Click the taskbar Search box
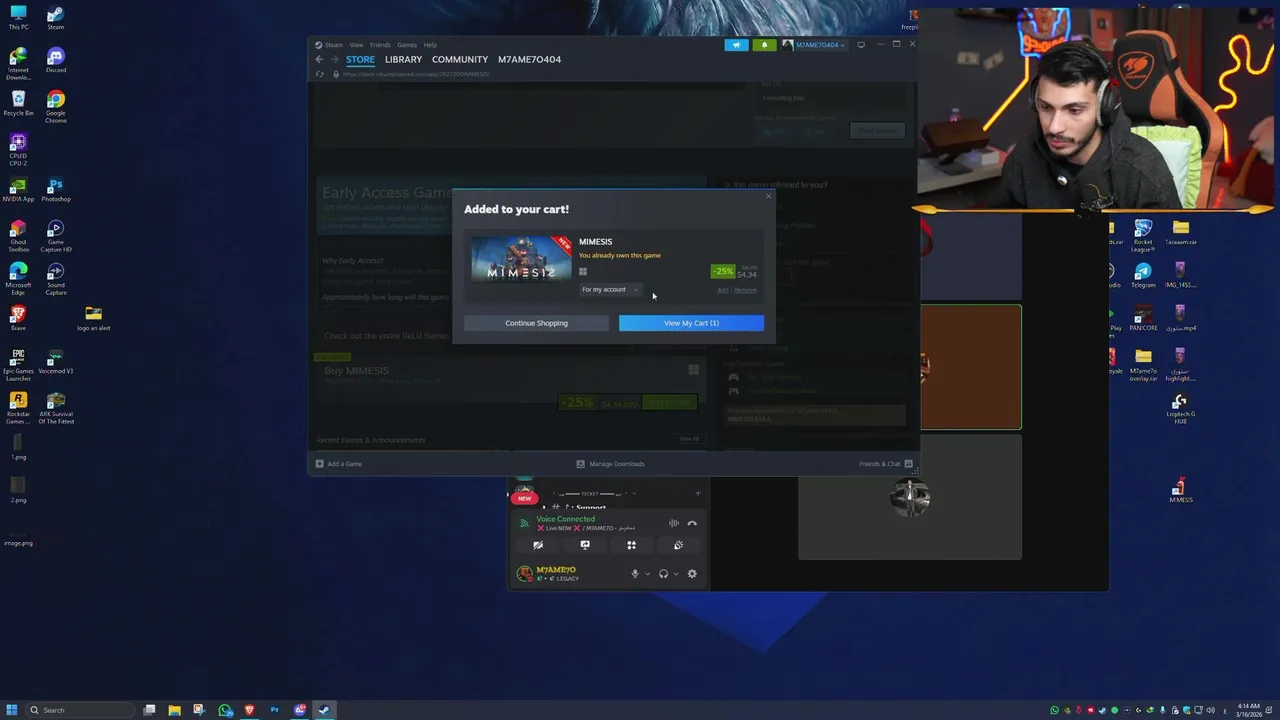Screen dimensions: 1280x720 coord(80,710)
